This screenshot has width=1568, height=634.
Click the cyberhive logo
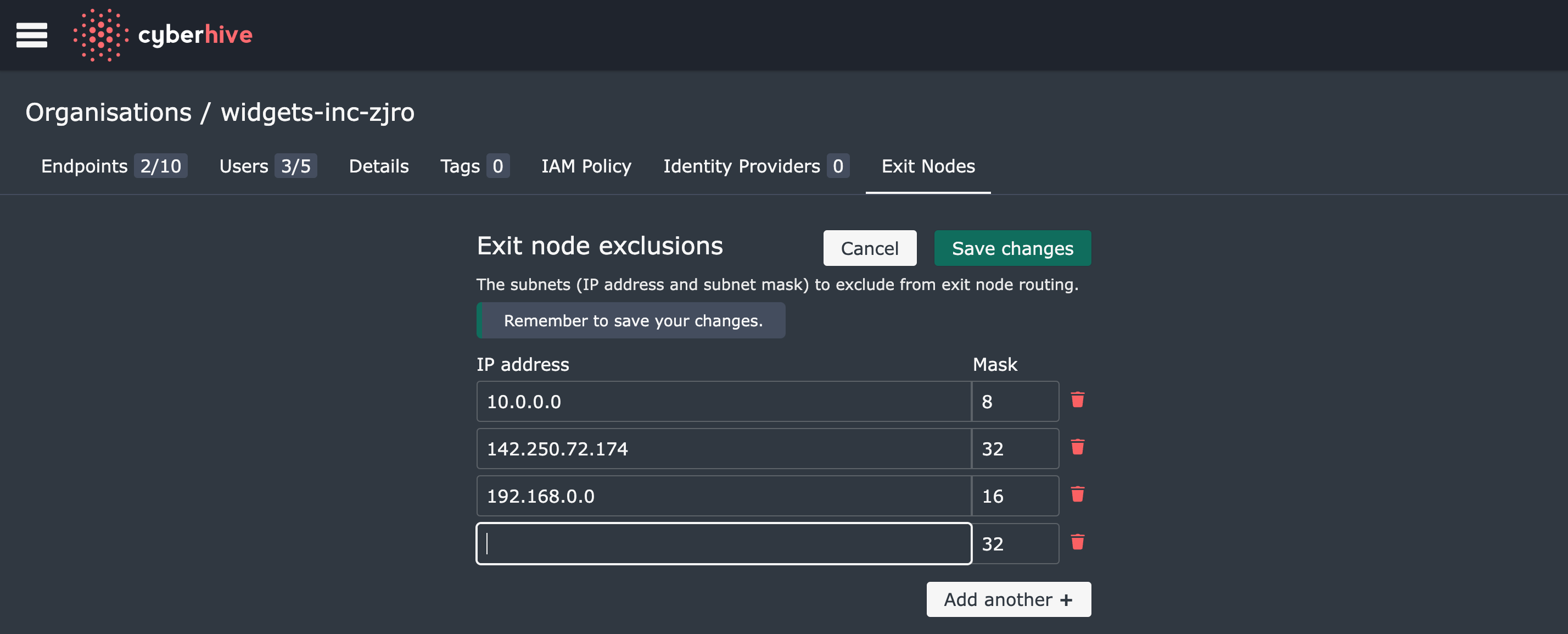point(163,35)
